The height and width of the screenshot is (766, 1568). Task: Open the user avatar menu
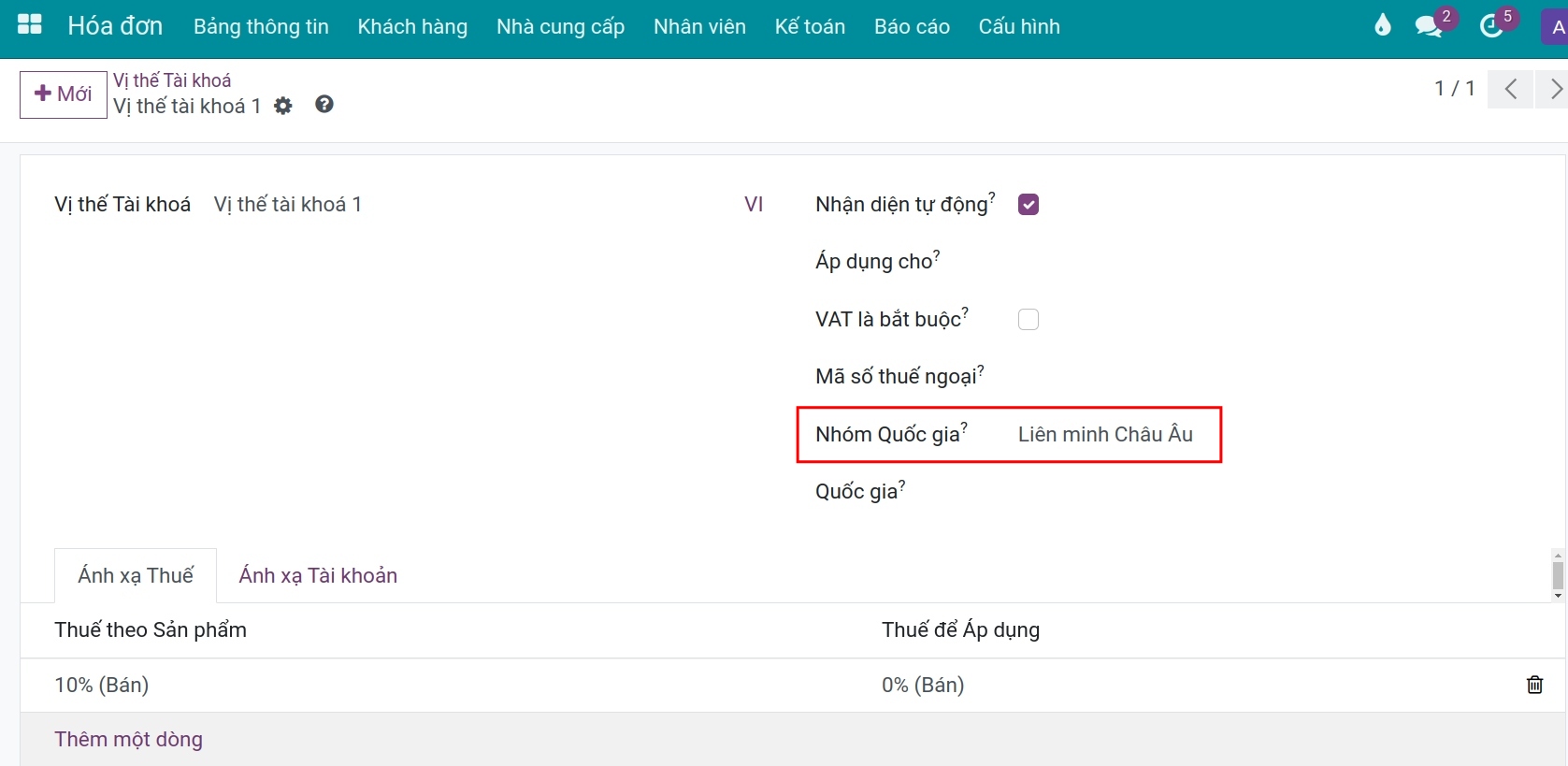[1555, 27]
